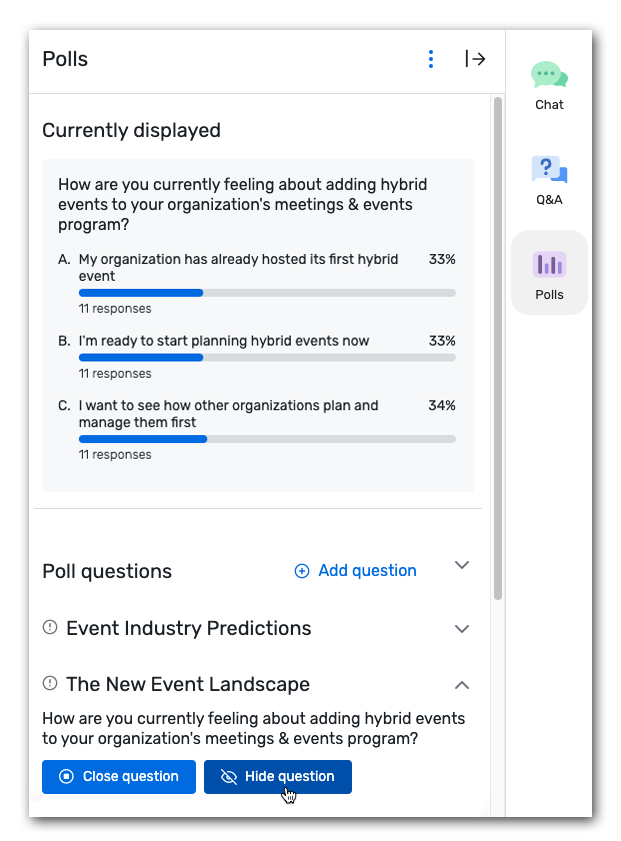The width and height of the screenshot is (621, 841).
Task: Open the Chat panel speech-bubble icon
Action: [549, 73]
